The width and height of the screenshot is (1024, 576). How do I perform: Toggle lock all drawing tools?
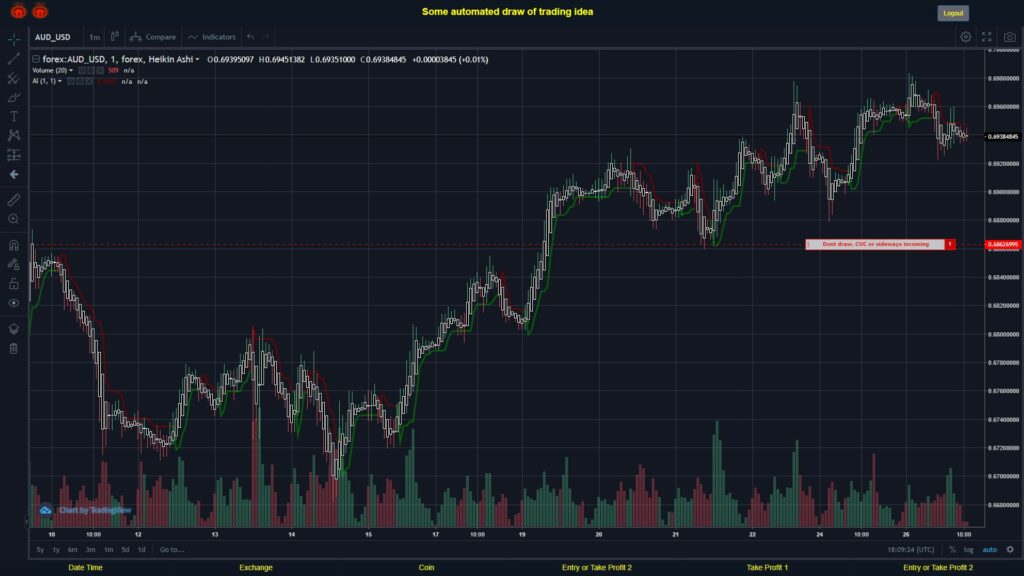click(14, 283)
